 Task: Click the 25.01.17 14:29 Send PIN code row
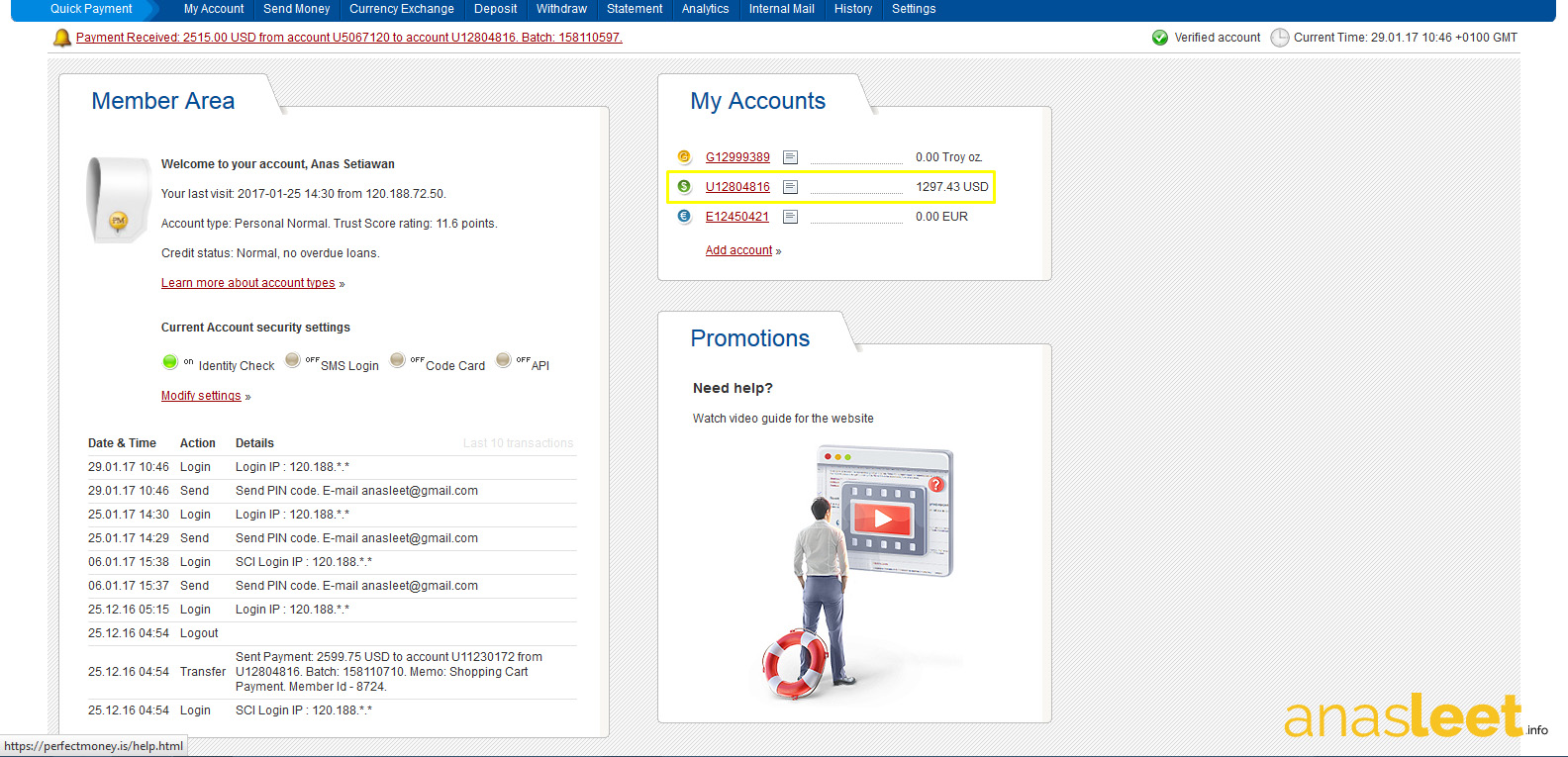pyautogui.click(x=332, y=538)
